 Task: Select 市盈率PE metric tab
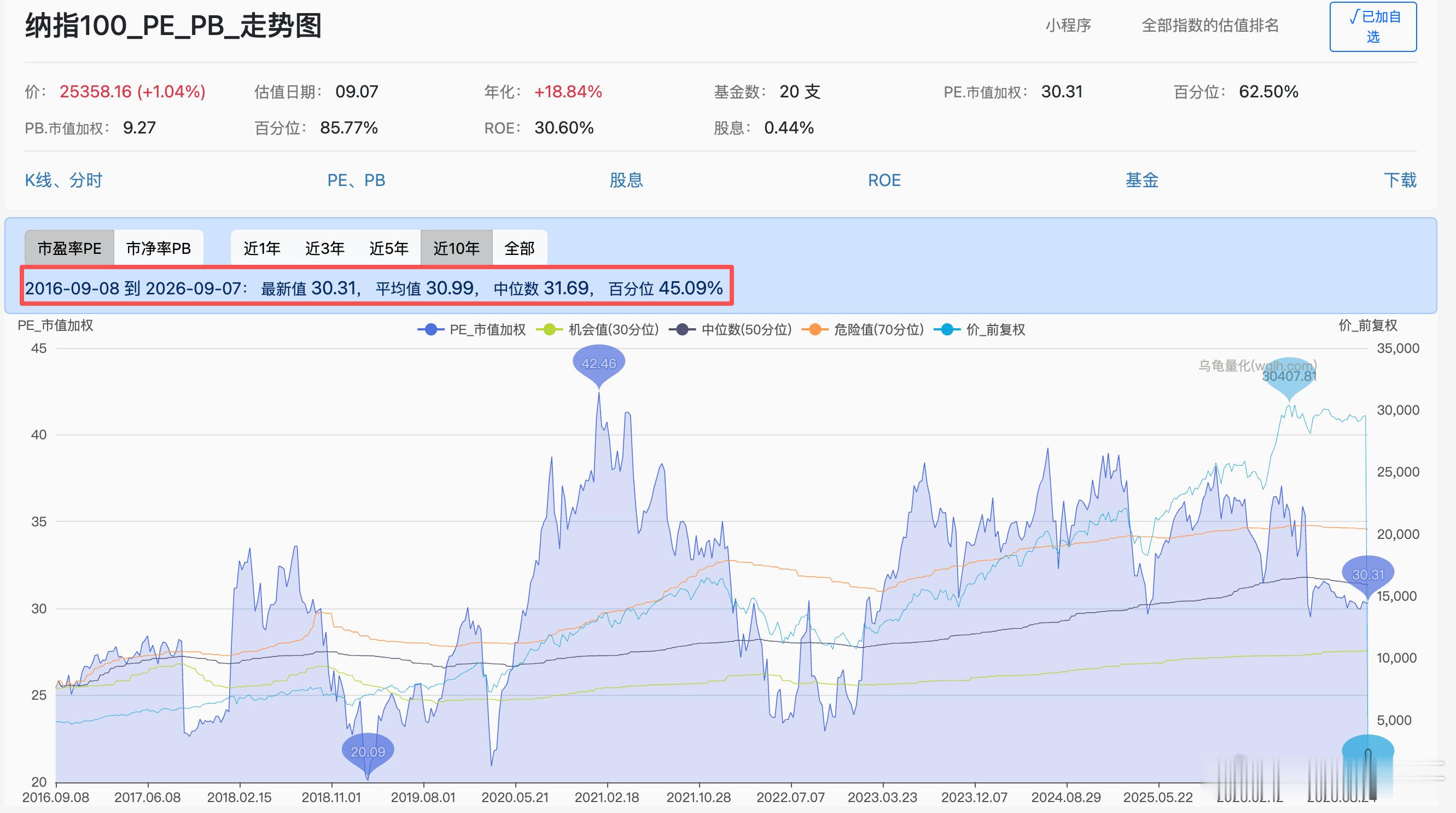point(69,248)
